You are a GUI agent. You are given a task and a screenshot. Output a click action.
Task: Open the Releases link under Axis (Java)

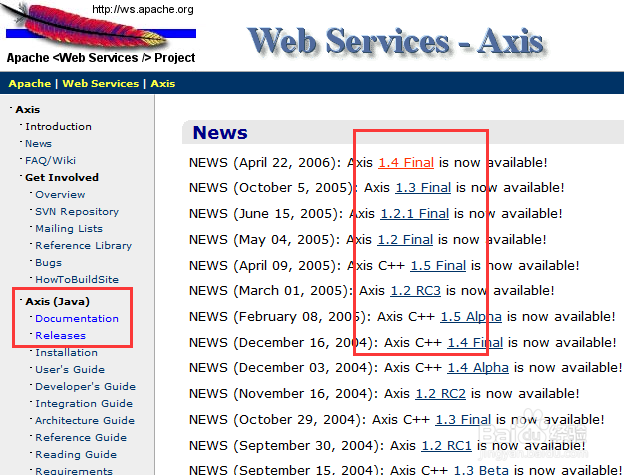(60, 336)
